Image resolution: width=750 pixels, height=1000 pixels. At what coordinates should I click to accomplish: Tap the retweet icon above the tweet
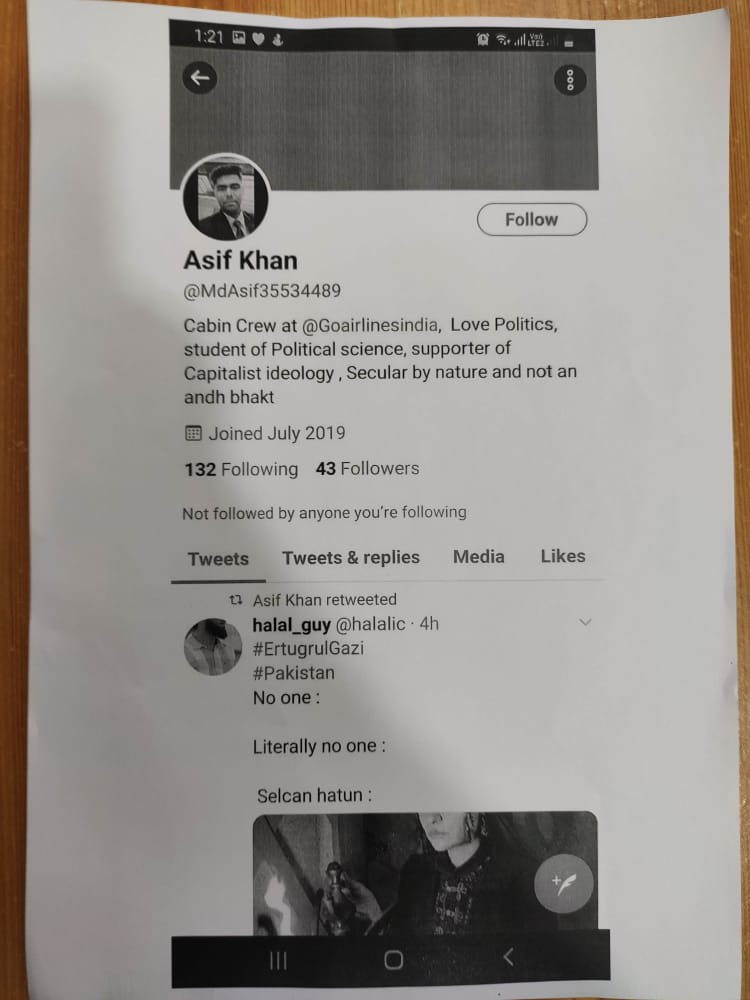235,599
